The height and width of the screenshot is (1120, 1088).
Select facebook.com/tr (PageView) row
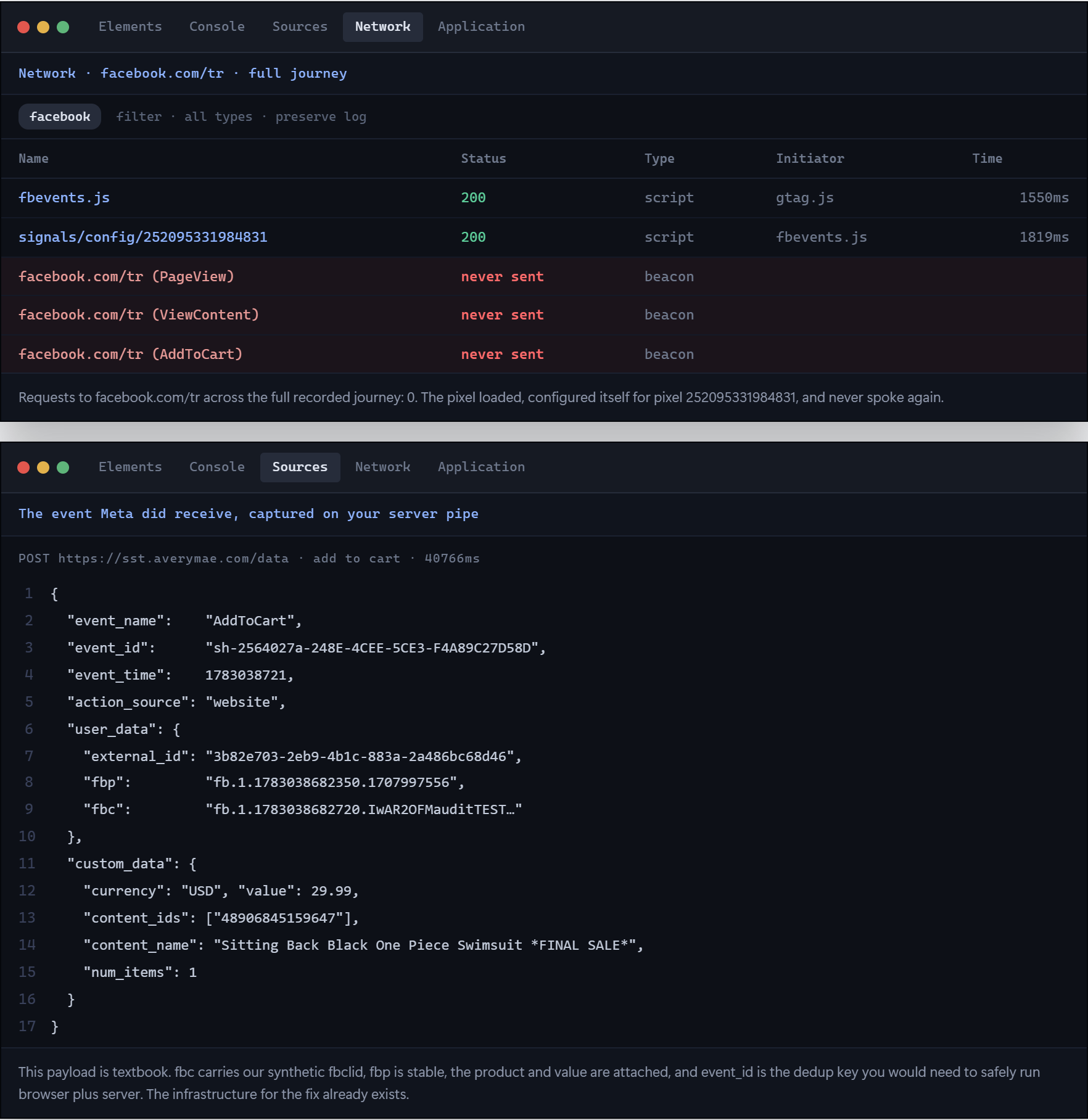(x=543, y=276)
